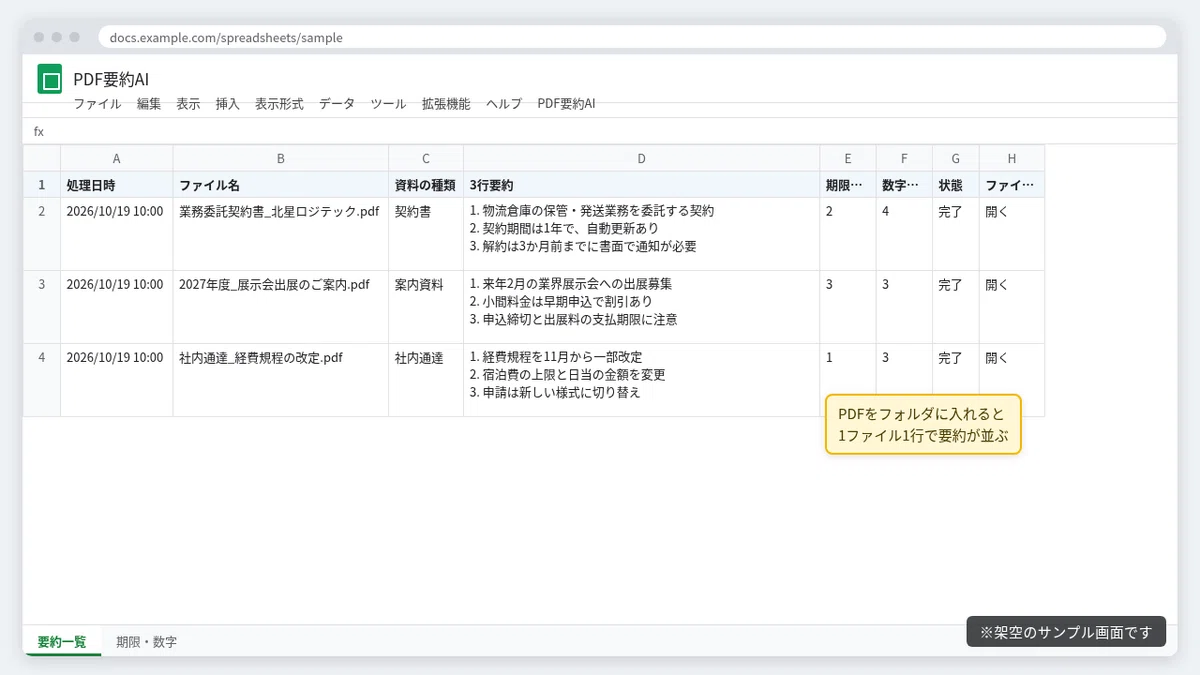Select date cell in 経費規程の改定 row

[117, 380]
